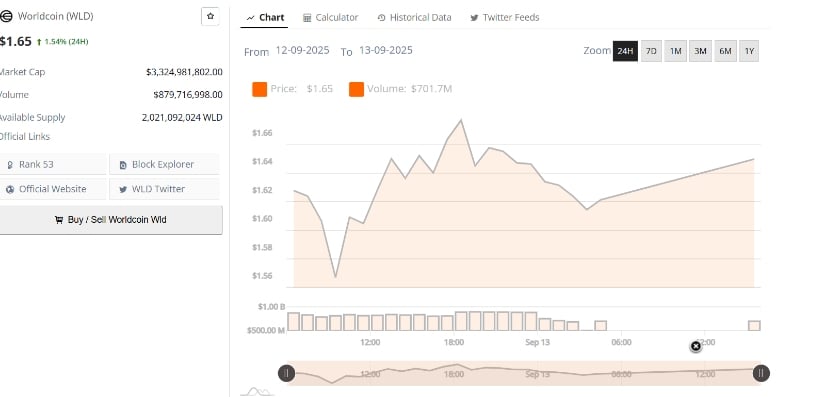Click the available supply 2,021,092,024 WLD
The width and height of the screenshot is (825, 397).
pos(182,118)
